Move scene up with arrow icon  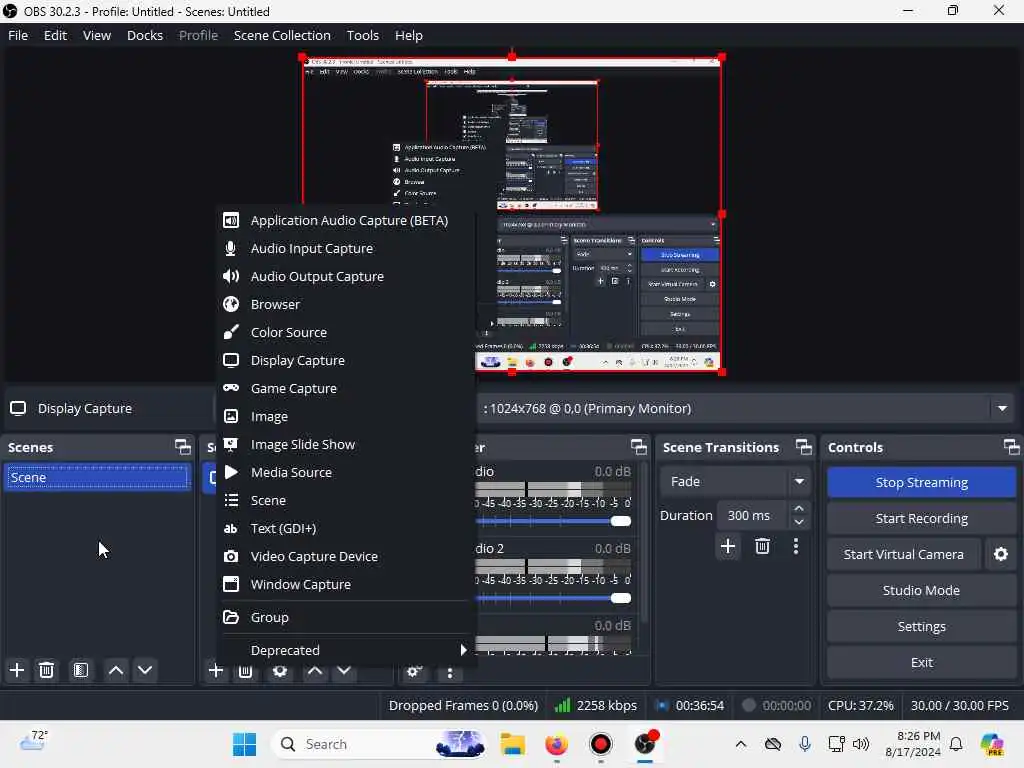116,670
